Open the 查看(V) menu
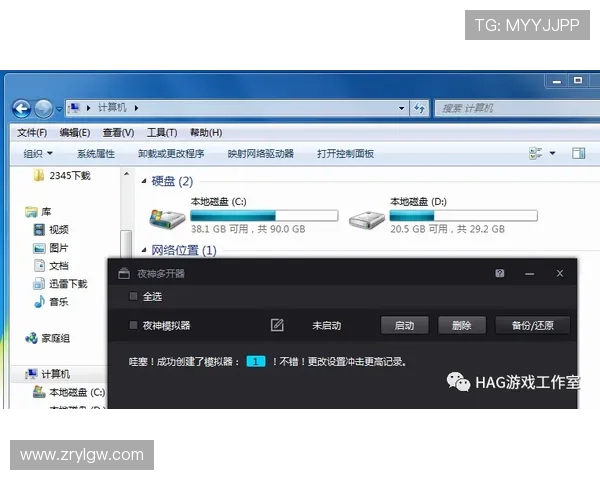This screenshot has width=600, height=480. point(118,133)
